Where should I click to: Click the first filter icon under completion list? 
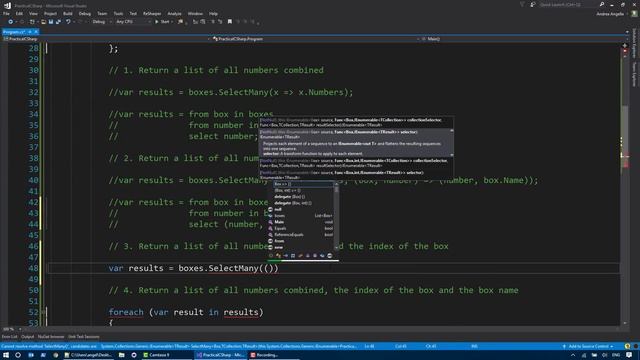(271, 256)
